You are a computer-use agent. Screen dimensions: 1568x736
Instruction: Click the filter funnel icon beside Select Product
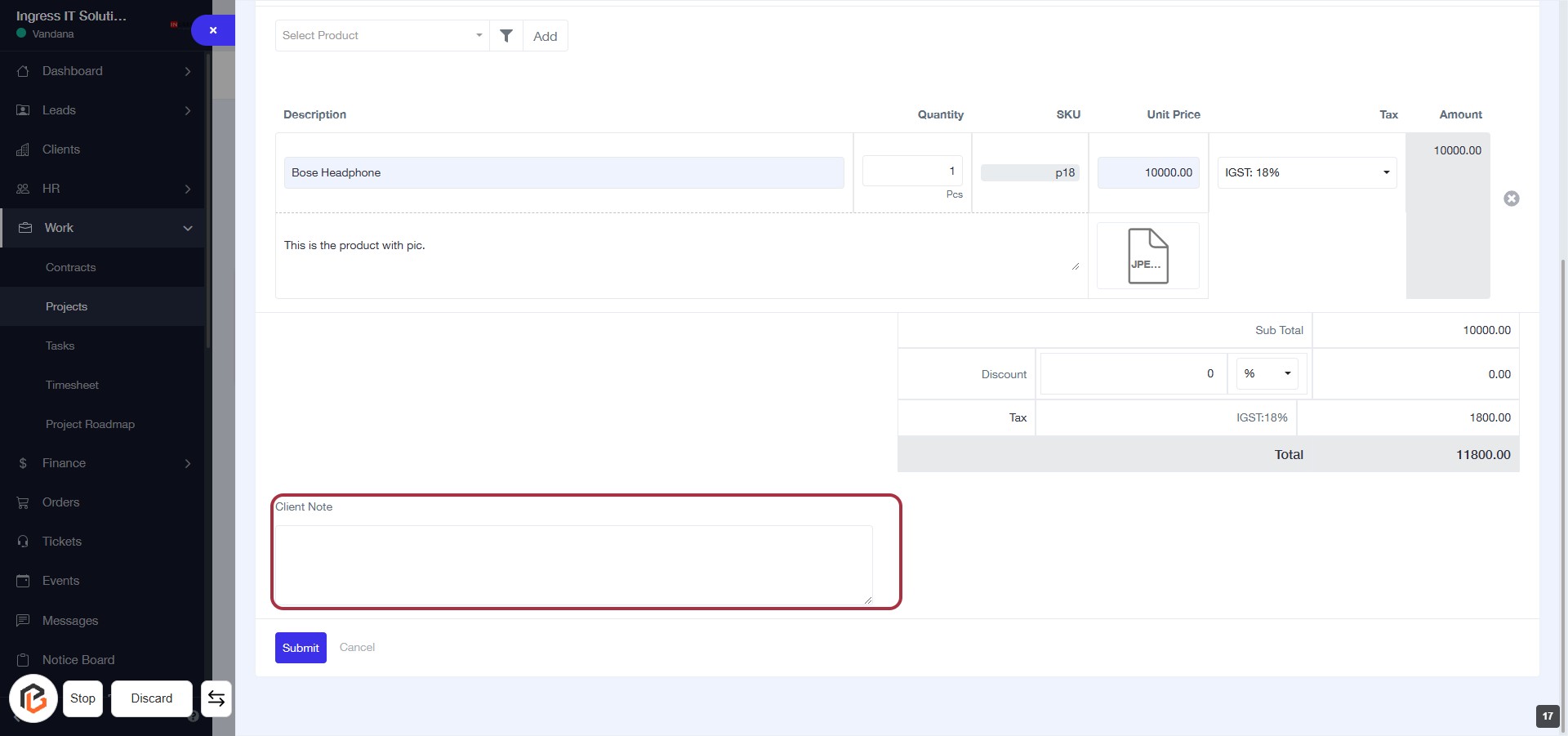pyautogui.click(x=506, y=36)
